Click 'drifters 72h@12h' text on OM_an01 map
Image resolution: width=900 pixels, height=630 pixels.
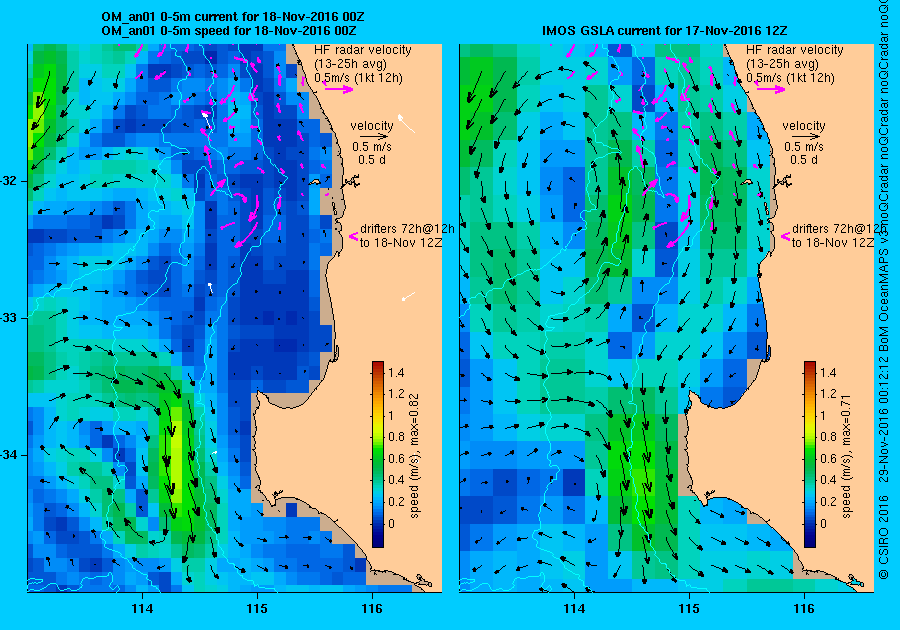(407, 229)
